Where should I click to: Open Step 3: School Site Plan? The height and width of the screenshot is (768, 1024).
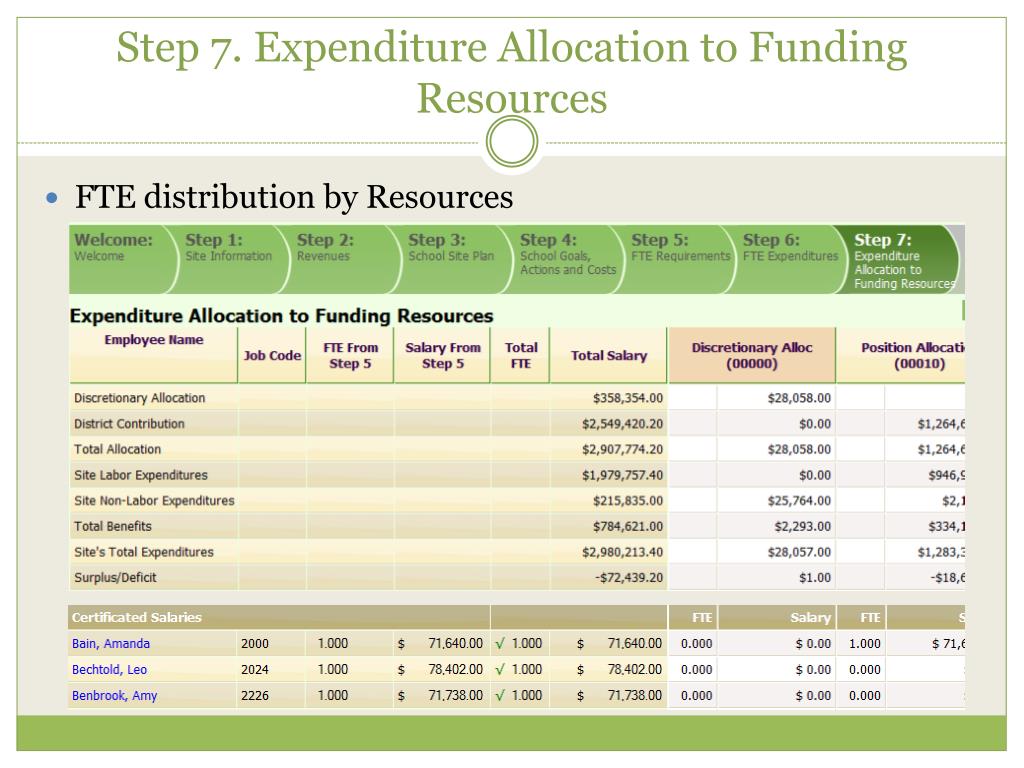click(451, 259)
